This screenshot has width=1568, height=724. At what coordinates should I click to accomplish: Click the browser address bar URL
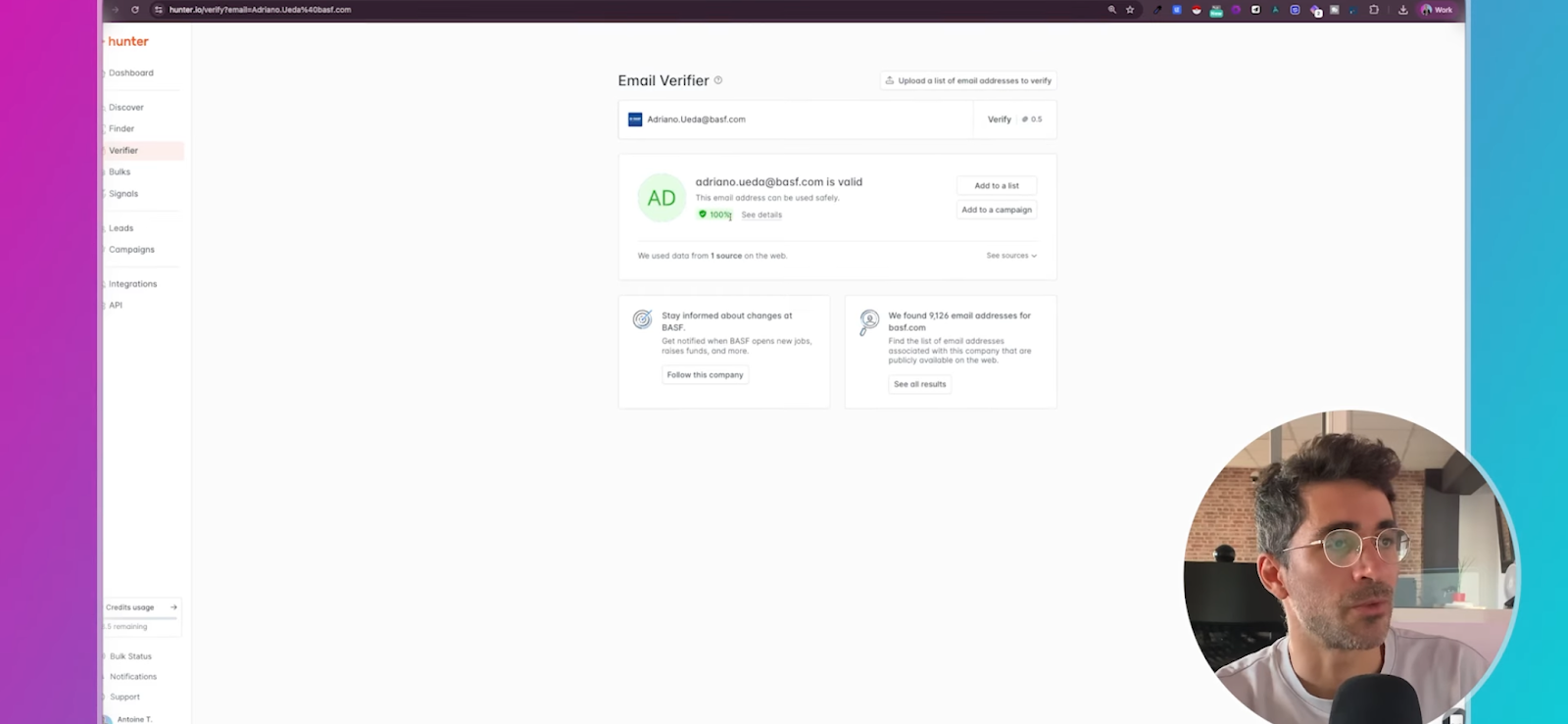(260, 10)
